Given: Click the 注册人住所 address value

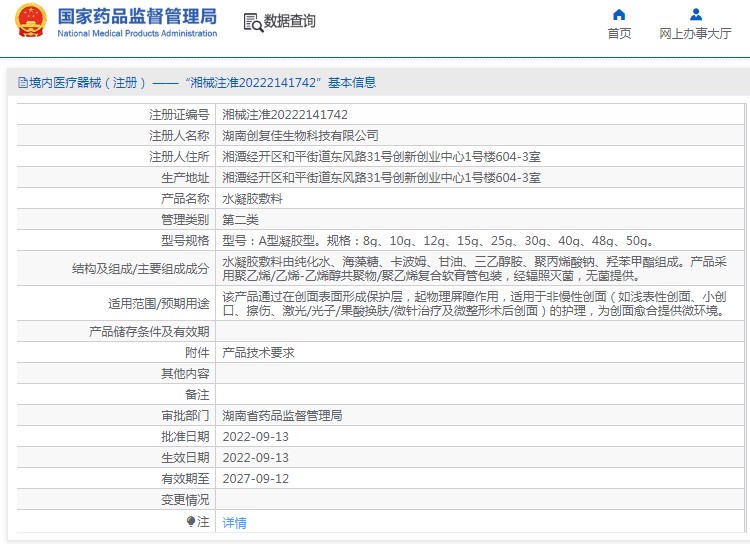Looking at the screenshot, I should (x=382, y=157).
